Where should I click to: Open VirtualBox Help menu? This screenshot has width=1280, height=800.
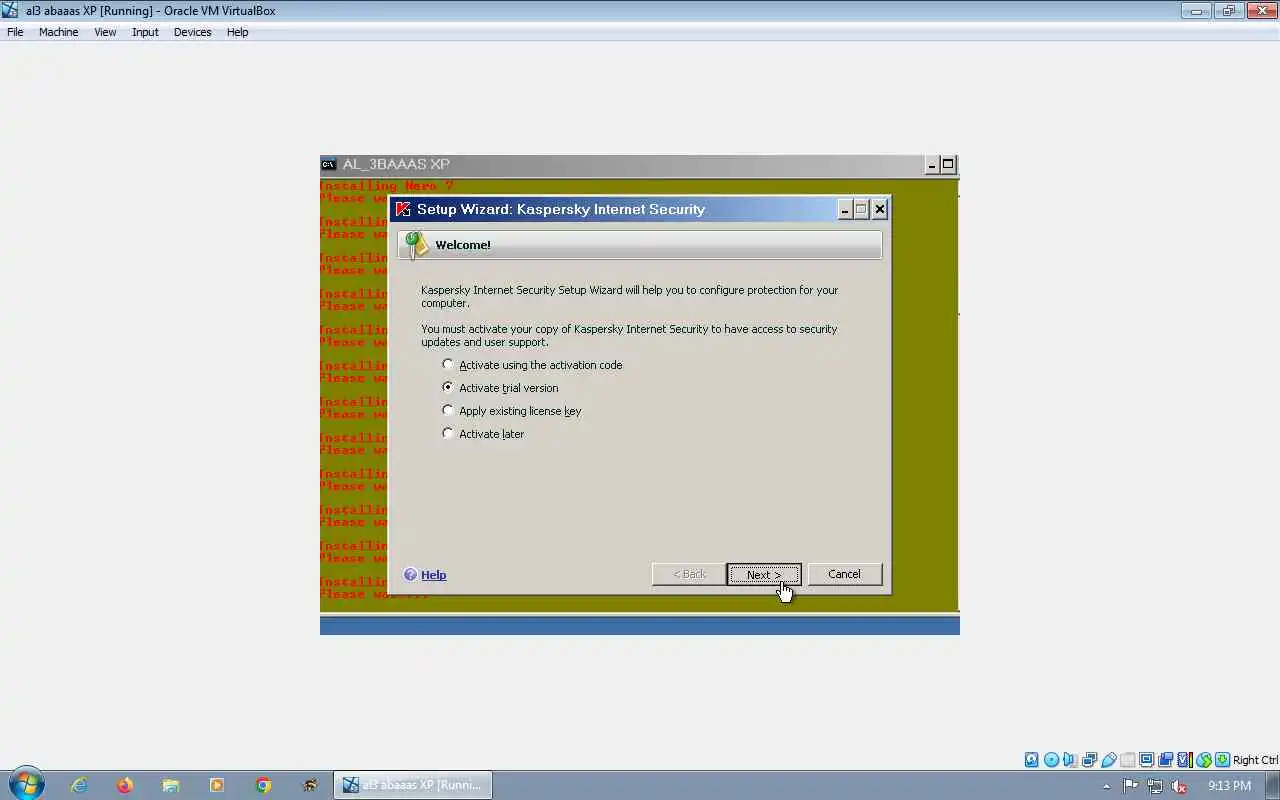tap(237, 32)
